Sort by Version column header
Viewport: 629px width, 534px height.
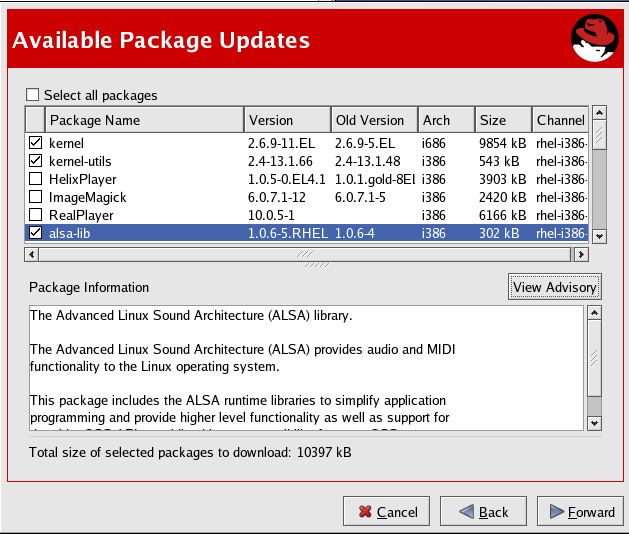coord(286,120)
